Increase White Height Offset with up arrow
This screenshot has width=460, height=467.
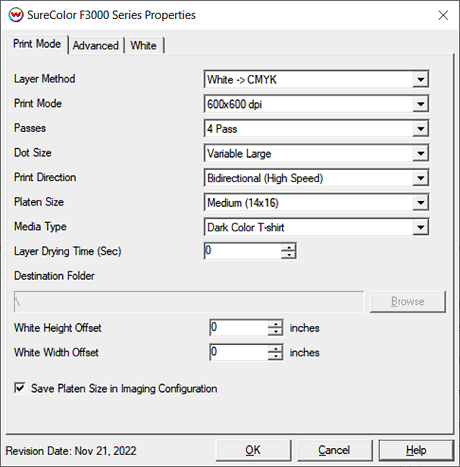pyautogui.click(x=275, y=324)
